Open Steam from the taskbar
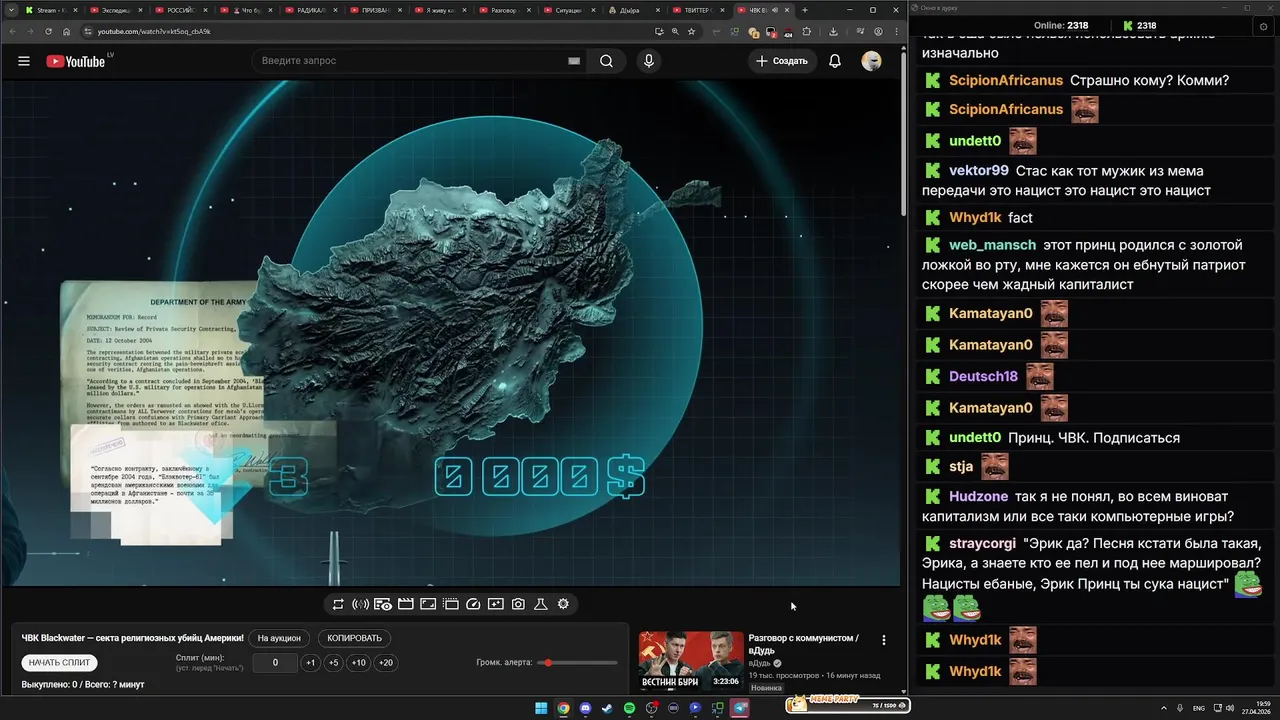The image size is (1280, 720). [x=607, y=708]
